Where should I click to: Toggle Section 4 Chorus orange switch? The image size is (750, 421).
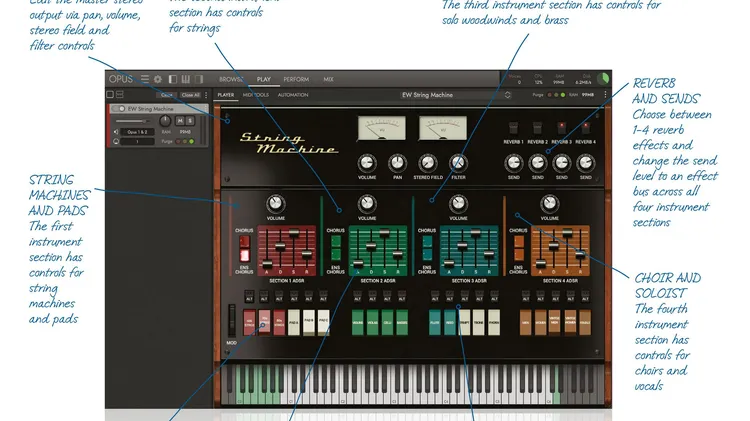click(518, 242)
